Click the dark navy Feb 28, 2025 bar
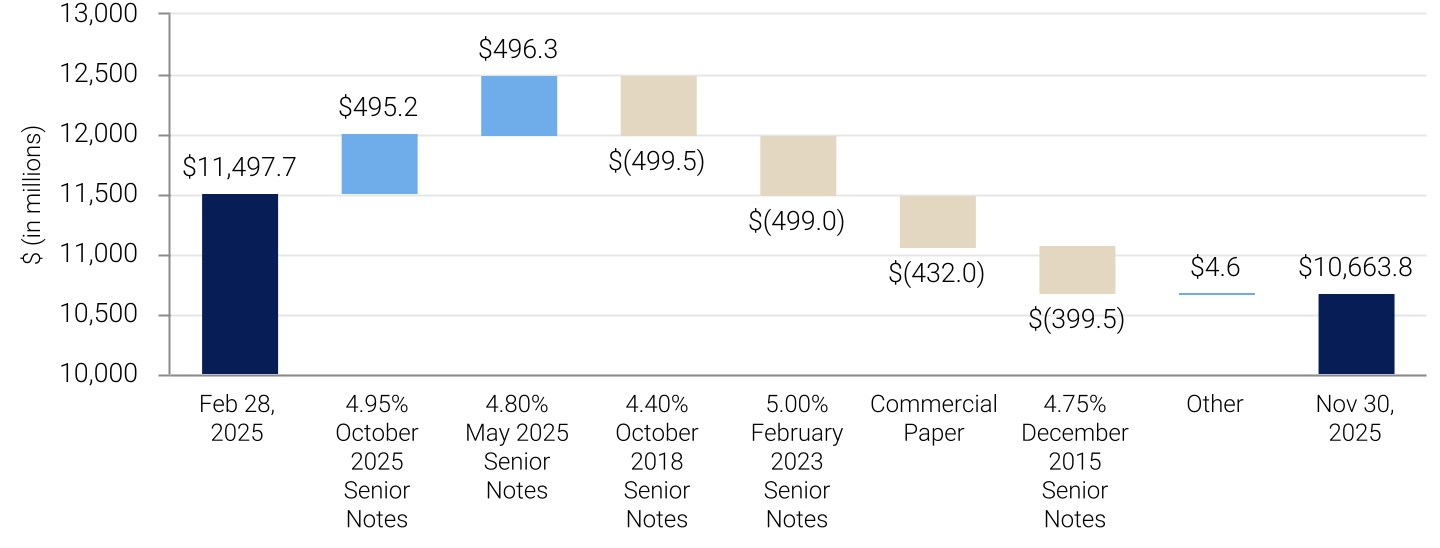 240,284
